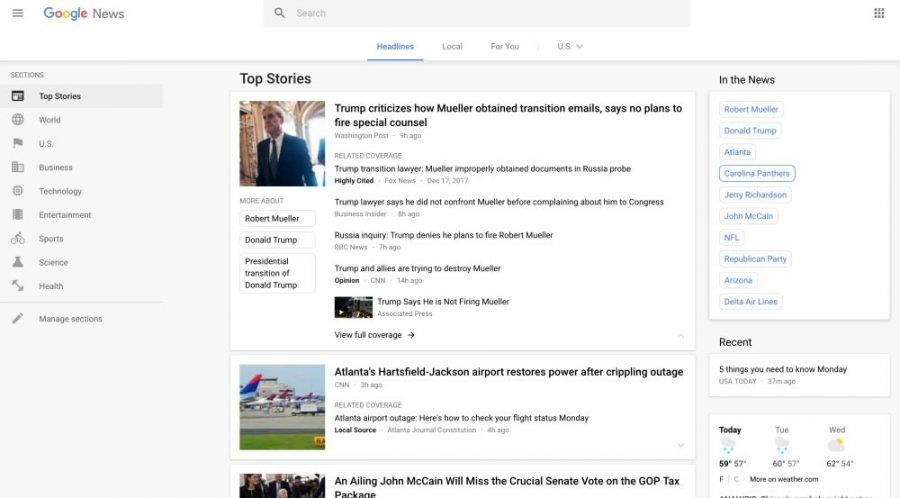Select the Carolina Panthers topic chip

pos(757,173)
